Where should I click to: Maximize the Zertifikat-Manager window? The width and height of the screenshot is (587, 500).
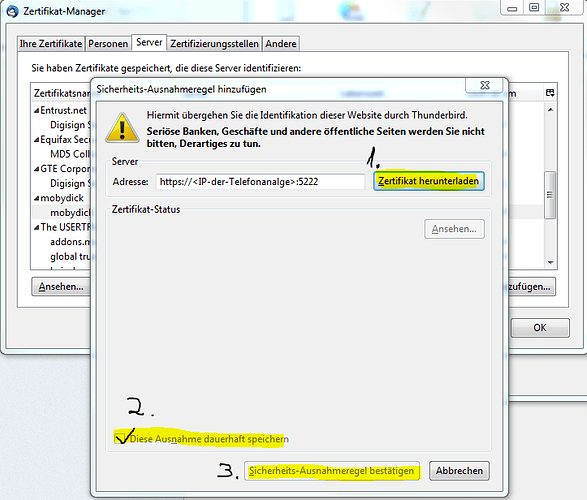(x=534, y=7)
